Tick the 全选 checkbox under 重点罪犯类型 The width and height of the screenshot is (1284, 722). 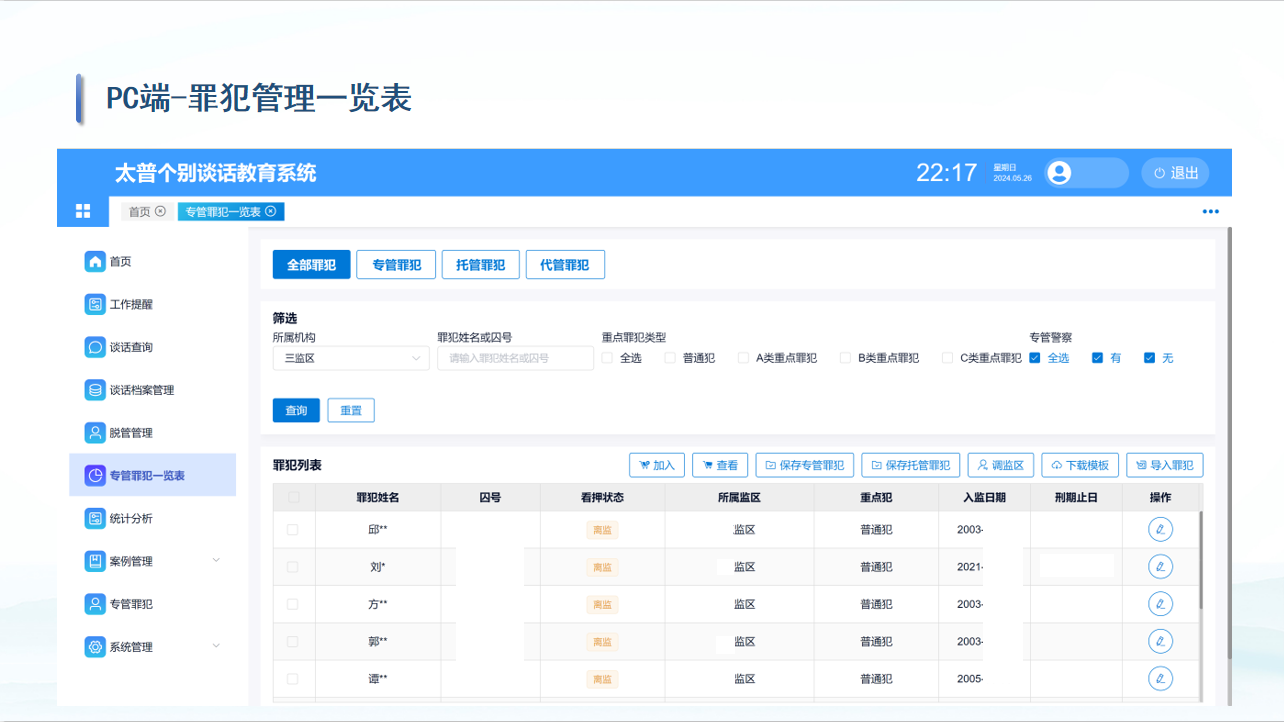607,358
